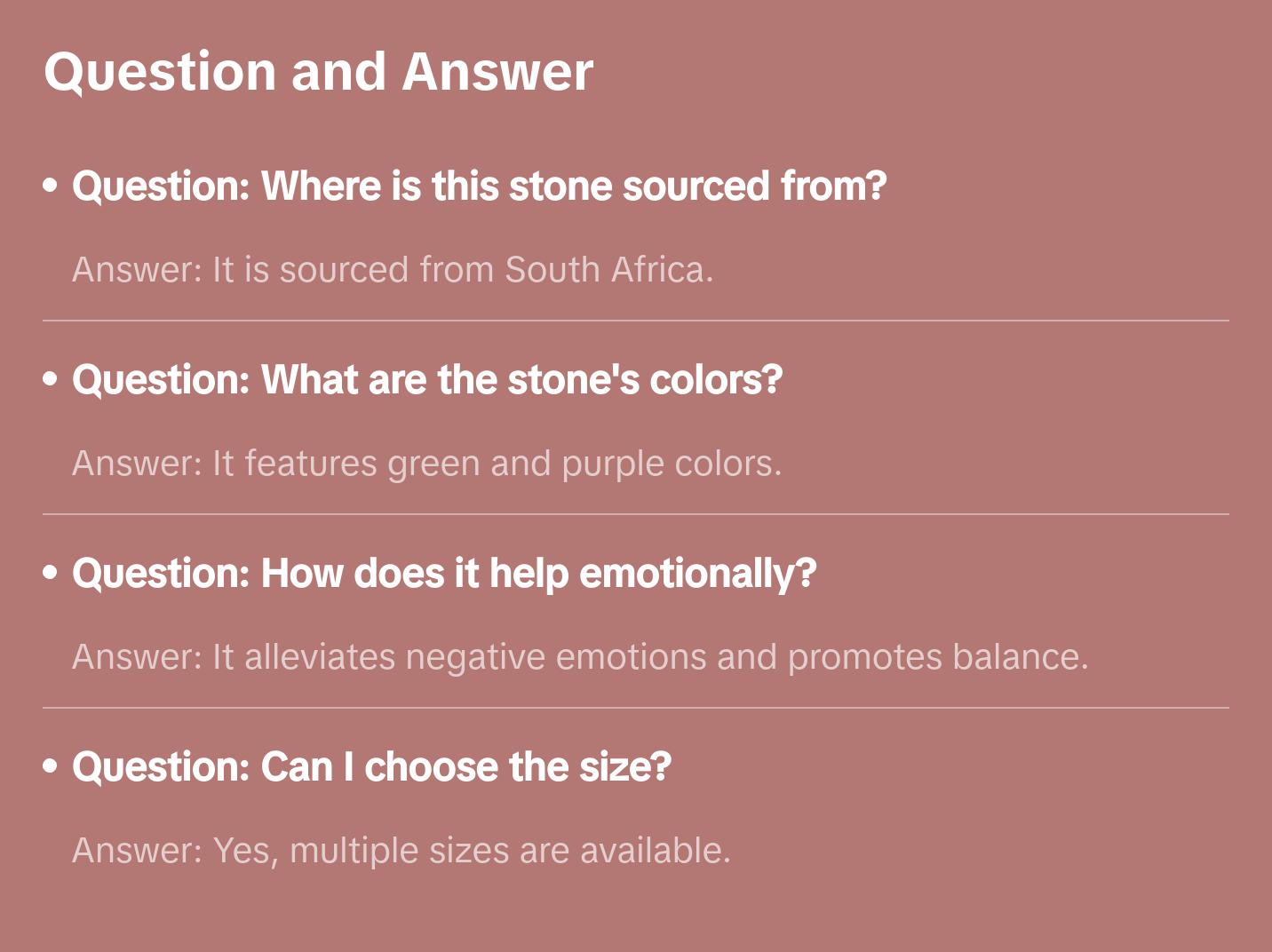
Task: Click the divider line above the size question
Action: pos(636,708)
